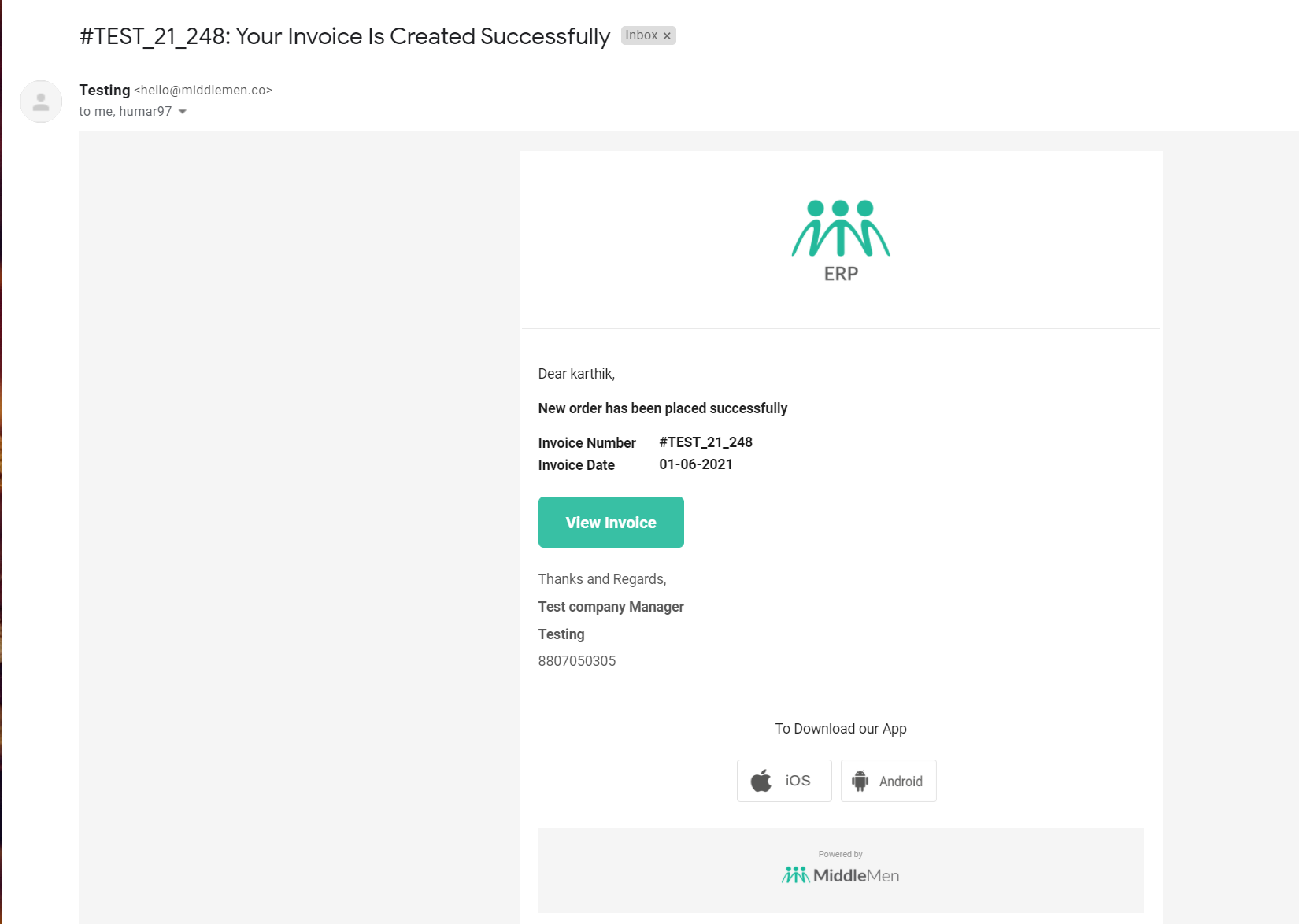
Task: Click the email subject heading
Action: click(345, 36)
